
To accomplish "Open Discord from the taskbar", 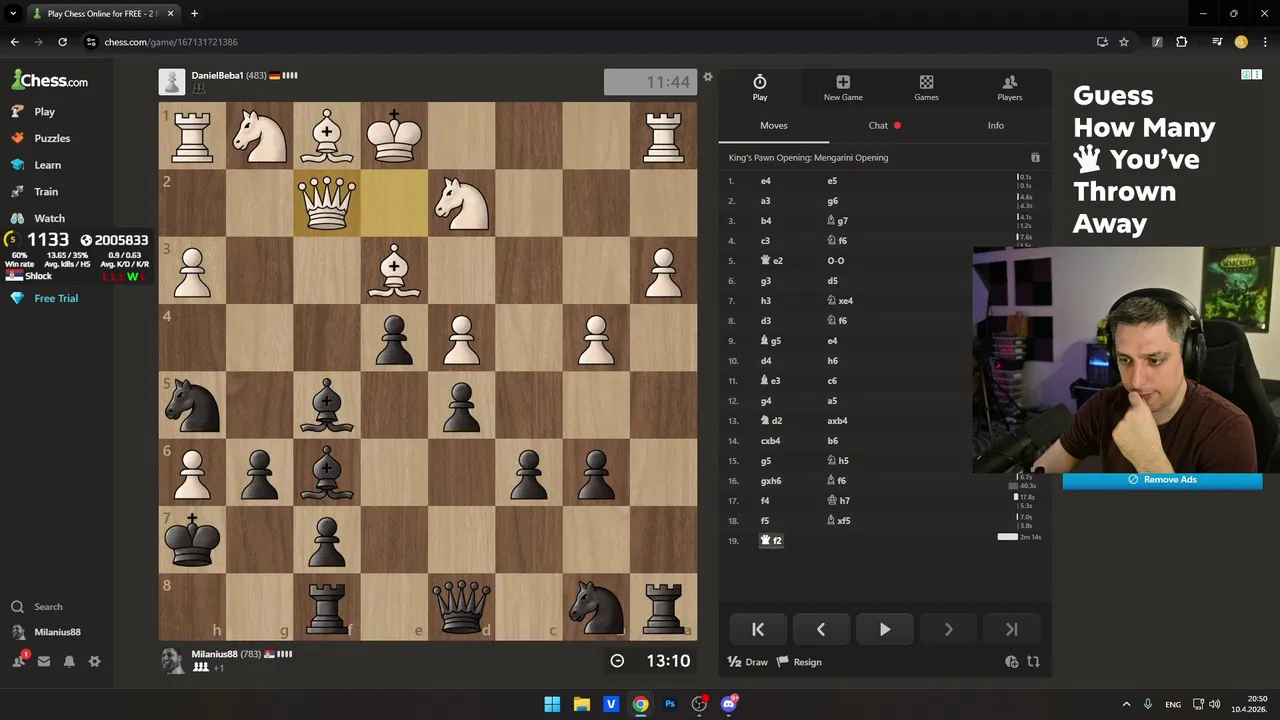I will click(729, 704).
